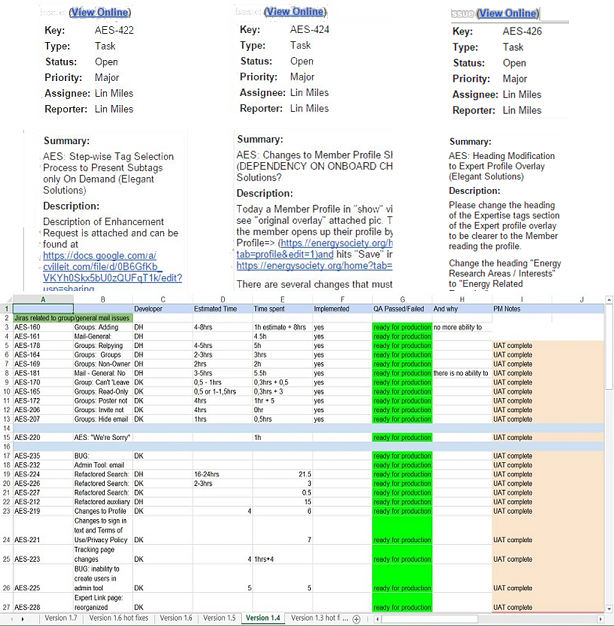Select cell AES-220
The height and width of the screenshot is (626, 614).
coord(43,438)
